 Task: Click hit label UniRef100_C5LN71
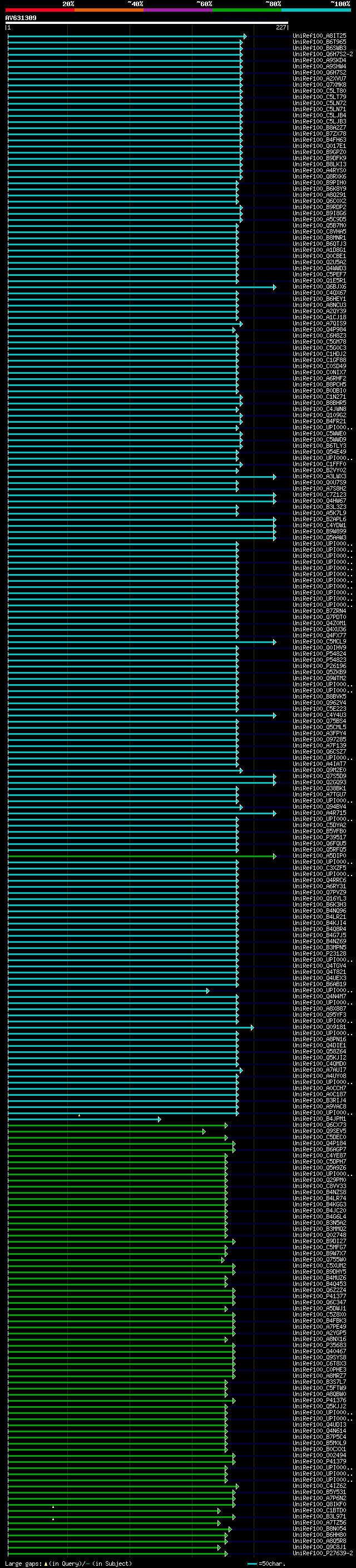point(319,110)
